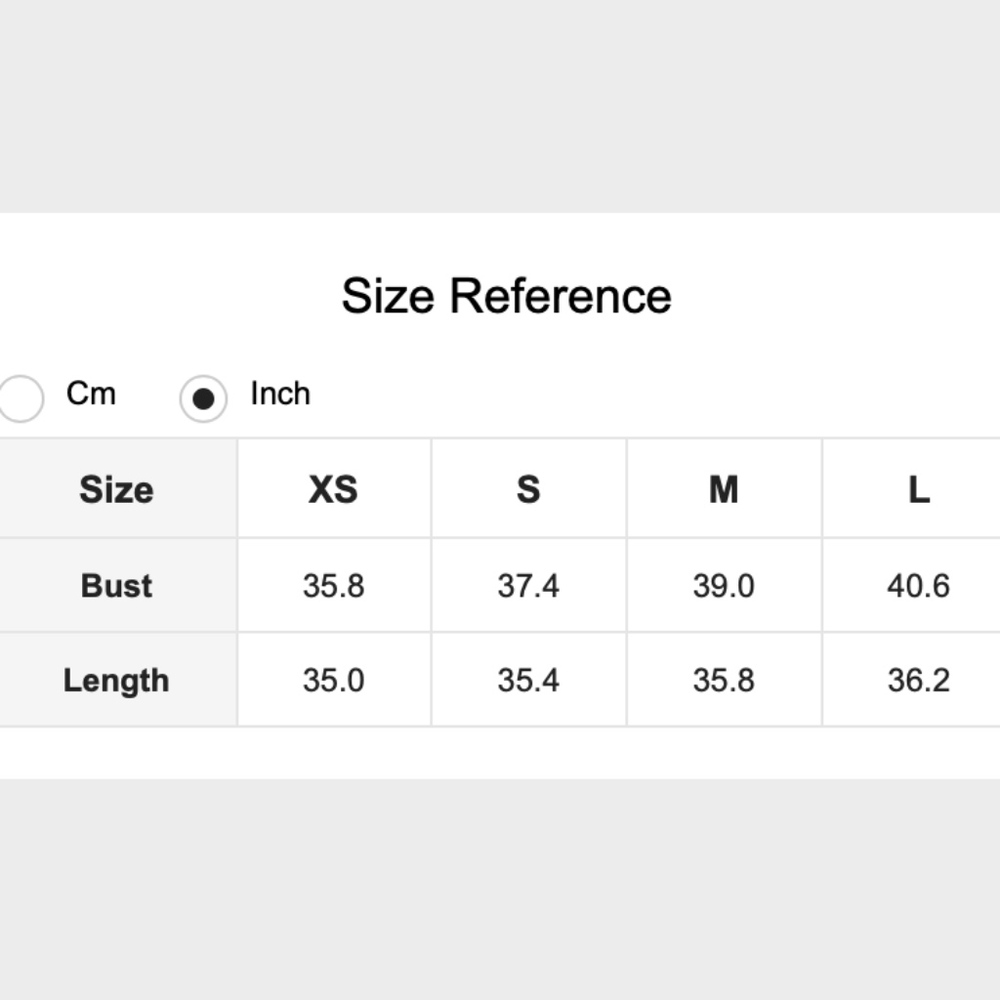Click the L length value 36.2

click(x=918, y=680)
